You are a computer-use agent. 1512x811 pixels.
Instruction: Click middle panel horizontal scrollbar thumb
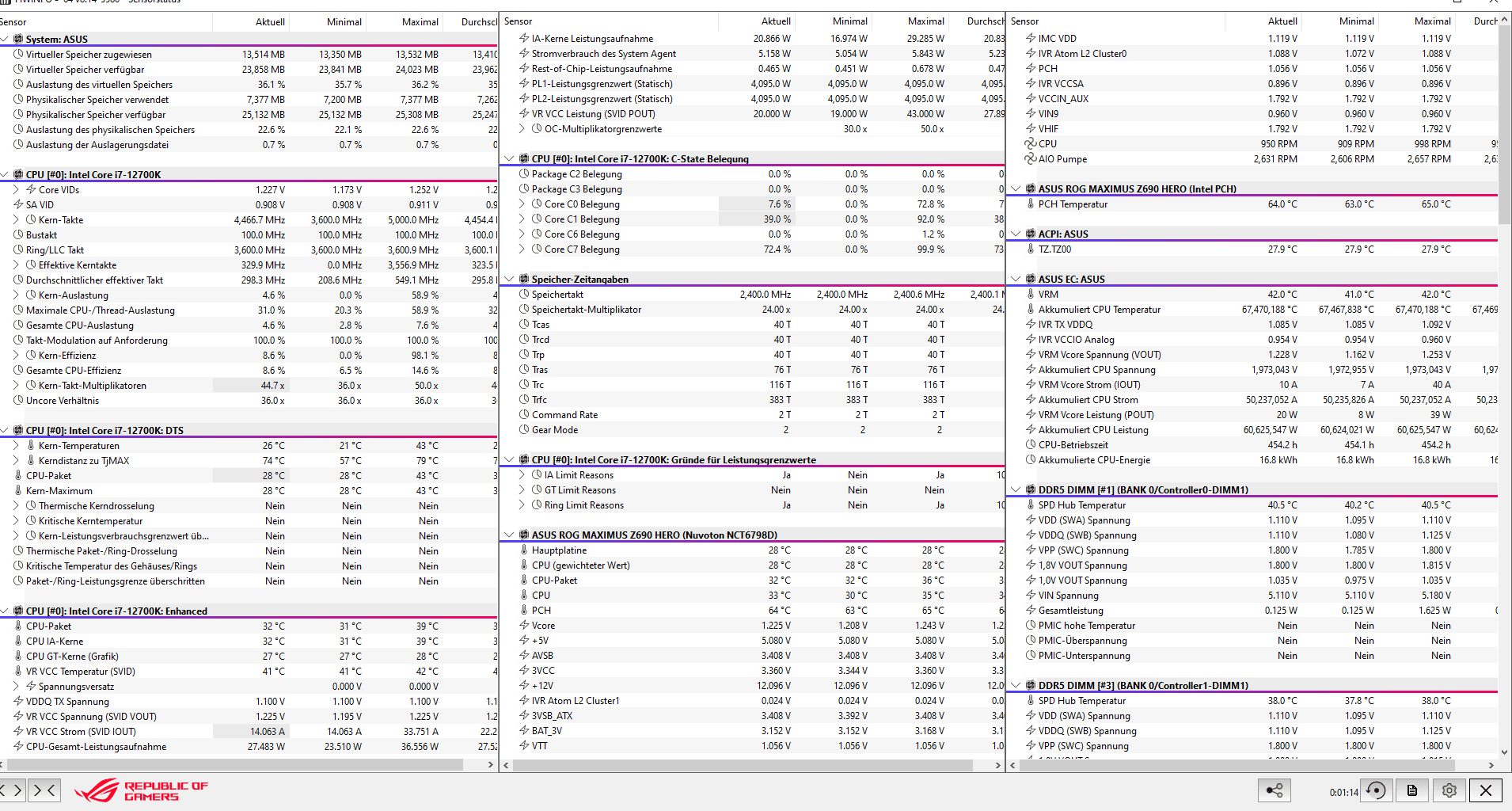(743, 765)
